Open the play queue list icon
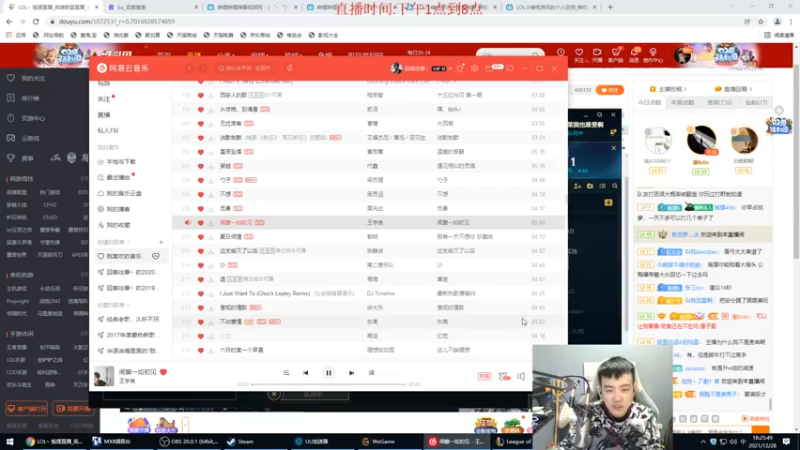Image resolution: width=800 pixels, height=450 pixels. click(286, 373)
